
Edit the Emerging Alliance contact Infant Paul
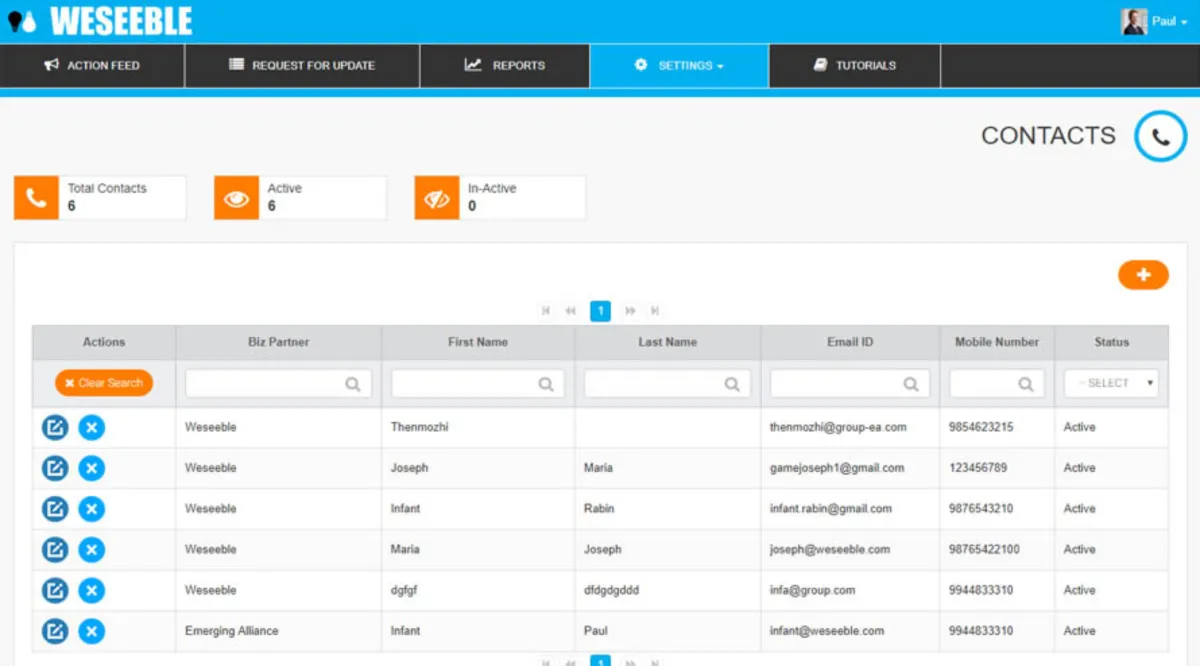[55, 631]
